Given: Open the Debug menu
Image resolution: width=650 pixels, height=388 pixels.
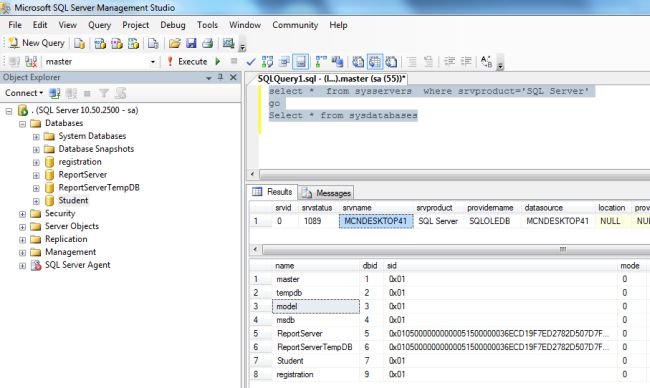Looking at the screenshot, I should click(173, 25).
